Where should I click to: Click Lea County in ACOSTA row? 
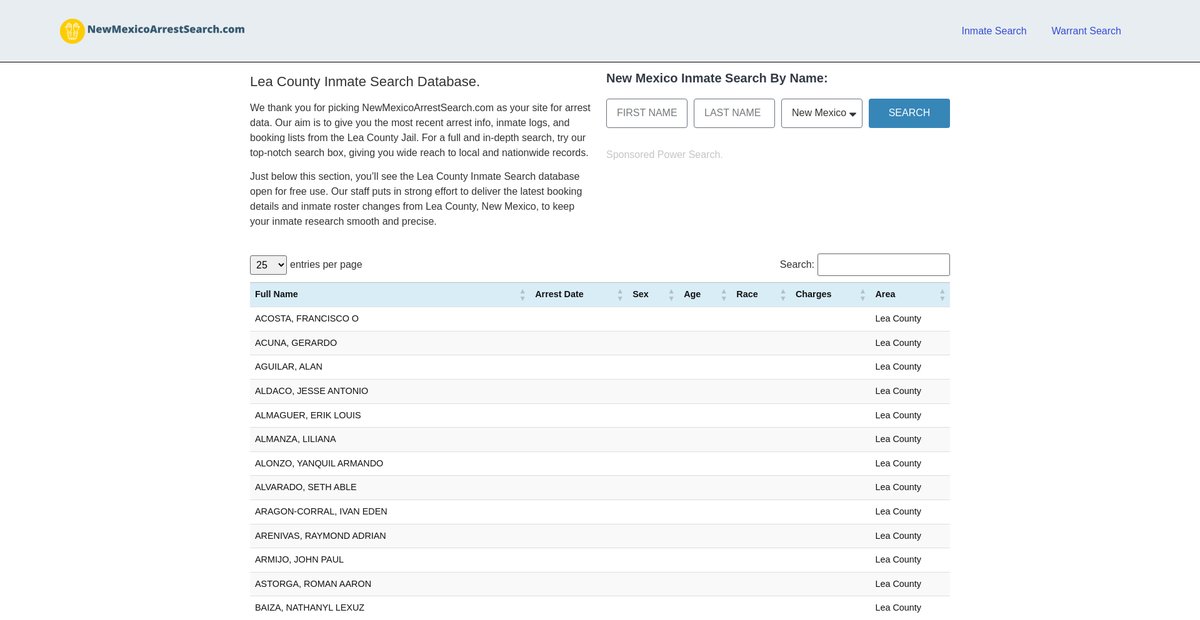898,319
